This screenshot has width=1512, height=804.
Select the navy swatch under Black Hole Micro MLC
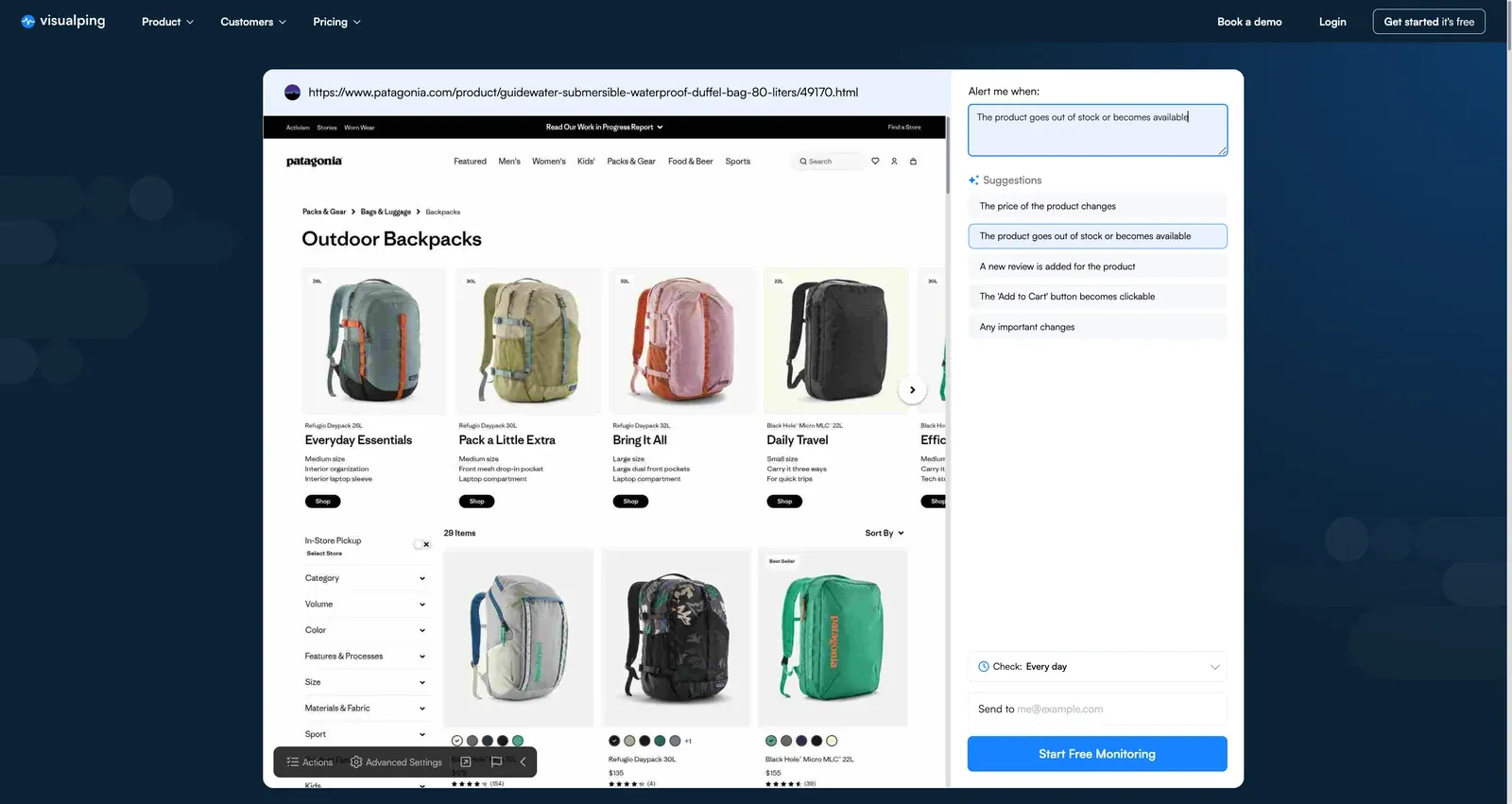[x=801, y=742]
